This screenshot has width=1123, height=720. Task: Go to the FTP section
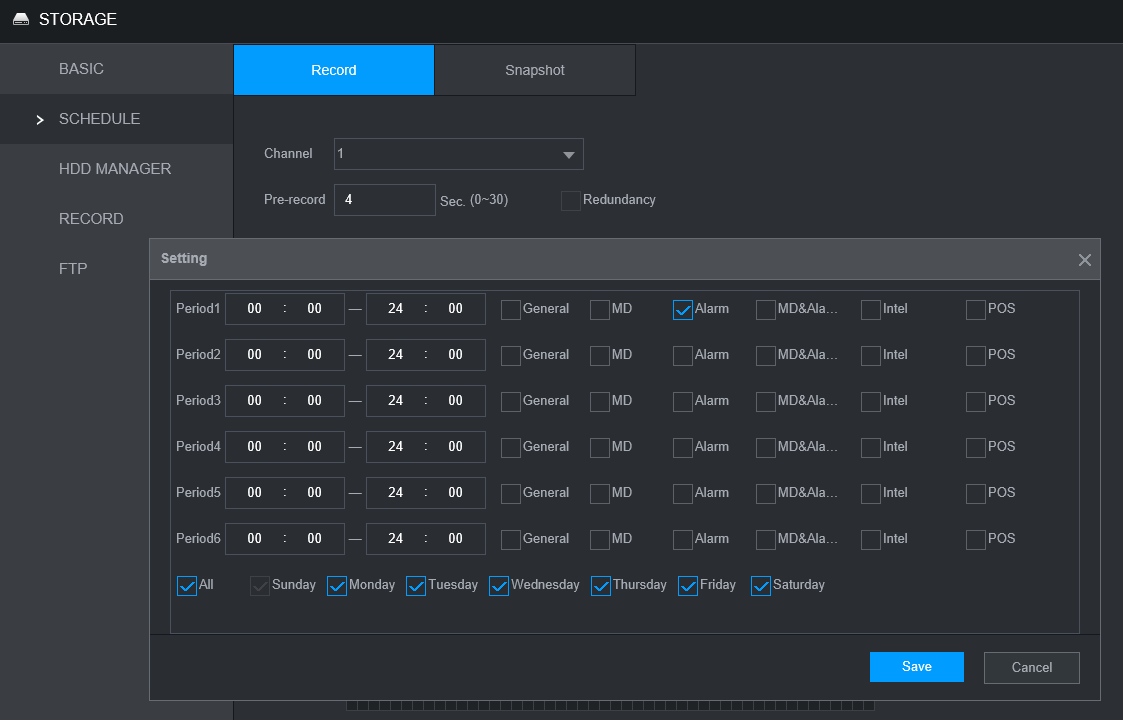(x=73, y=269)
